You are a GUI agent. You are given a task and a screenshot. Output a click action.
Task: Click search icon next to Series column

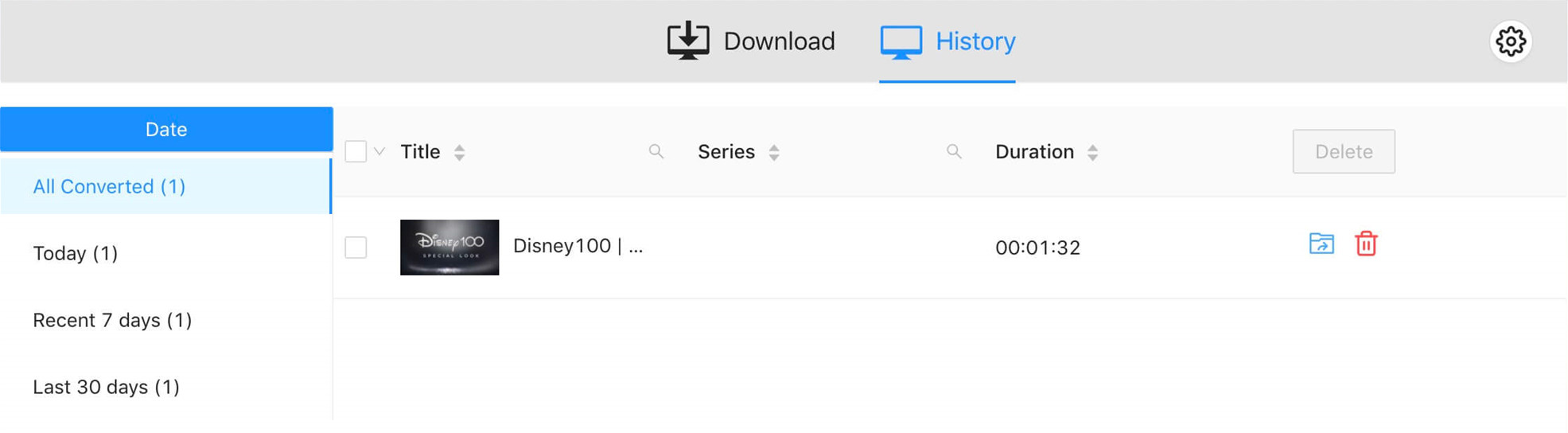[954, 151]
